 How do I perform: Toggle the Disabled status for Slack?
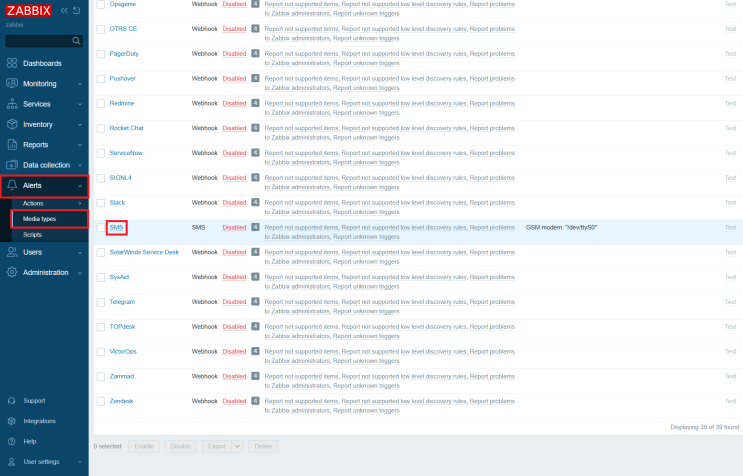point(234,203)
